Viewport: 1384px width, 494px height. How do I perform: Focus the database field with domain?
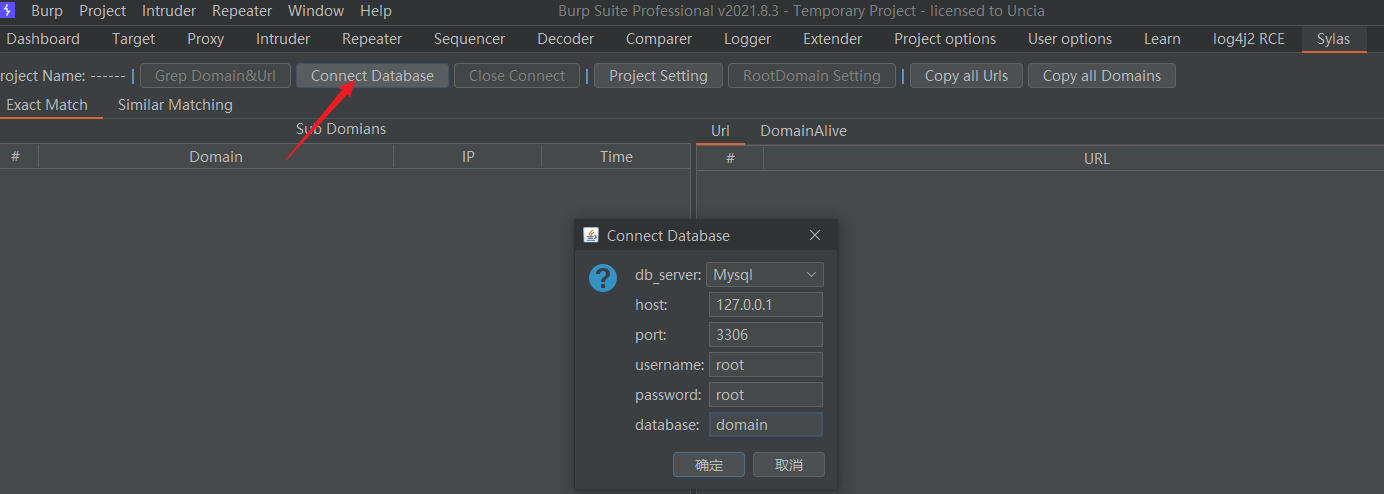pos(766,425)
